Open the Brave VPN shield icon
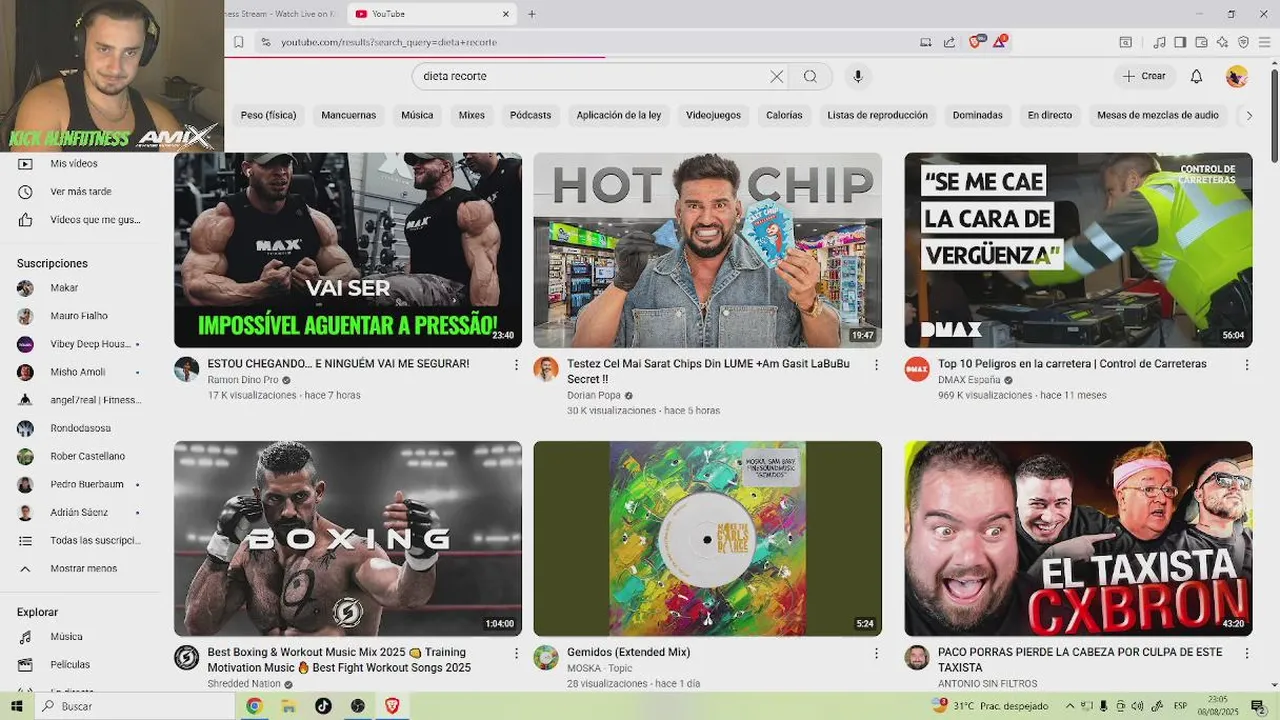Viewport: 1280px width, 720px height. click(x=1243, y=42)
